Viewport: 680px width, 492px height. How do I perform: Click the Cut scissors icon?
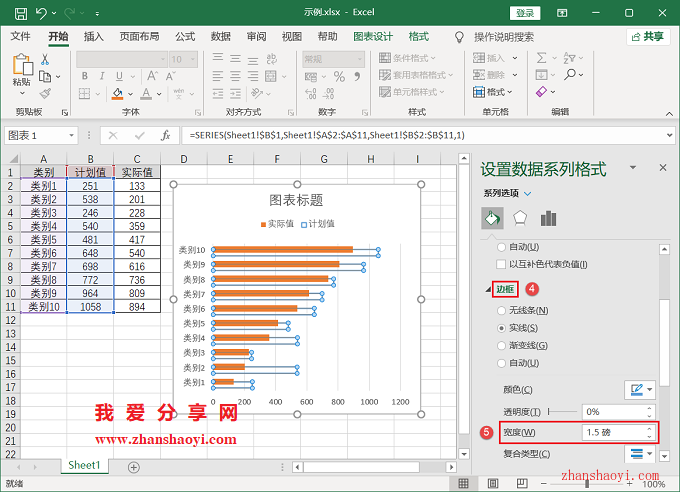[45, 59]
